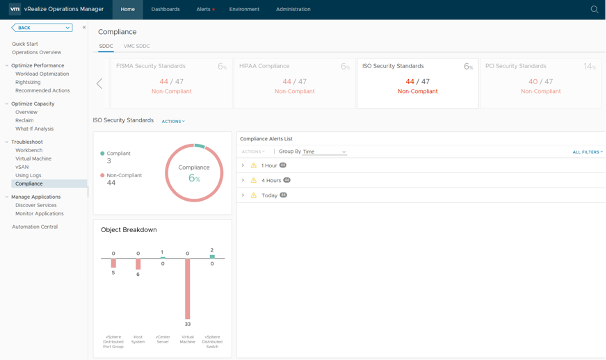Select Compliance in sidebar
This screenshot has height=360, width=606.
click(49, 184)
